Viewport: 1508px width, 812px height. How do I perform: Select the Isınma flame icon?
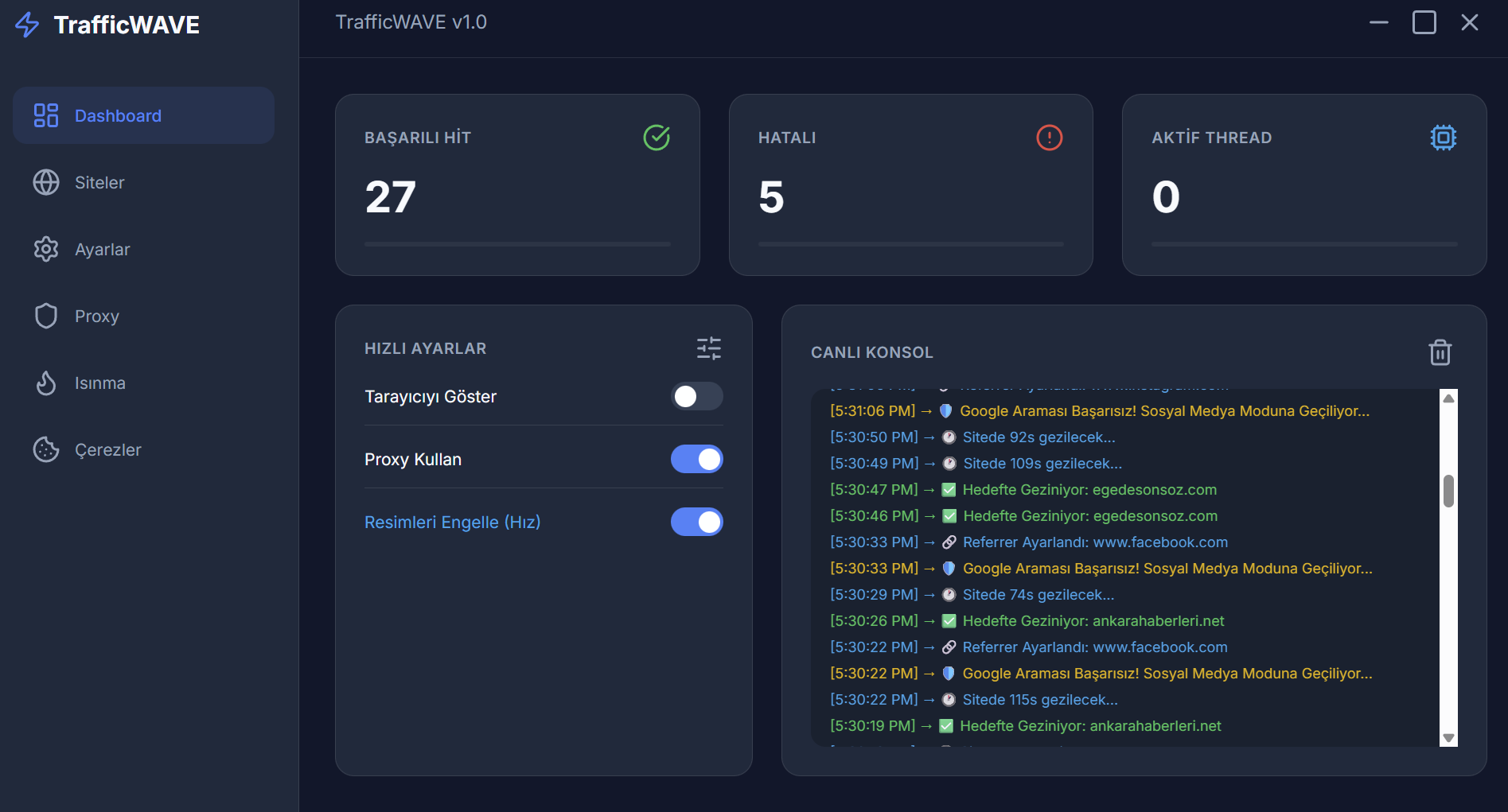[46, 383]
